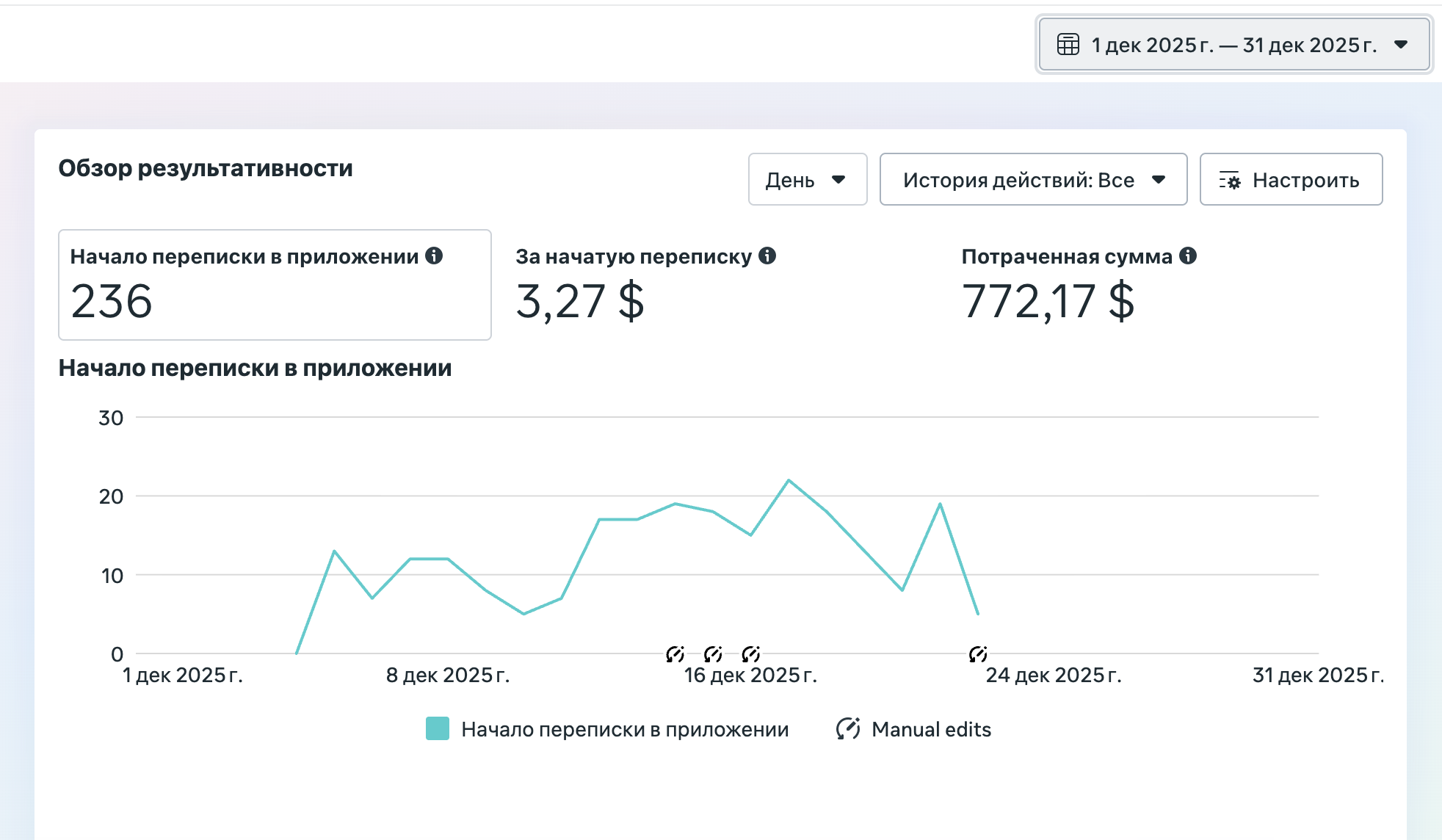
Task: Click the third manual edit marker near 16 дек
Action: point(750,653)
